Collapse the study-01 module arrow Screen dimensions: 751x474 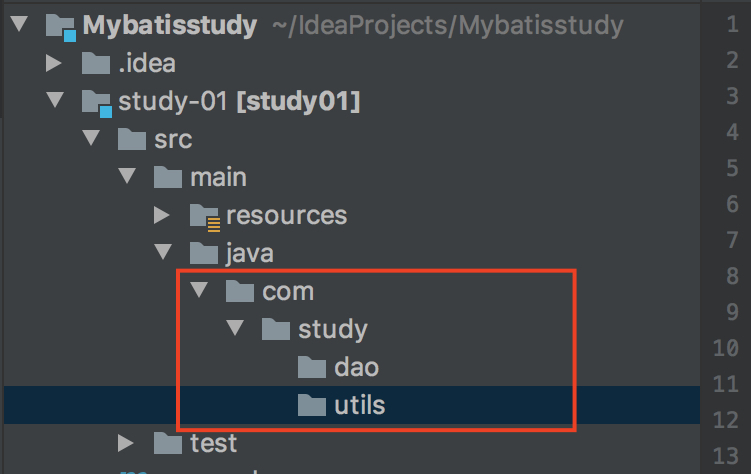click(x=54, y=102)
